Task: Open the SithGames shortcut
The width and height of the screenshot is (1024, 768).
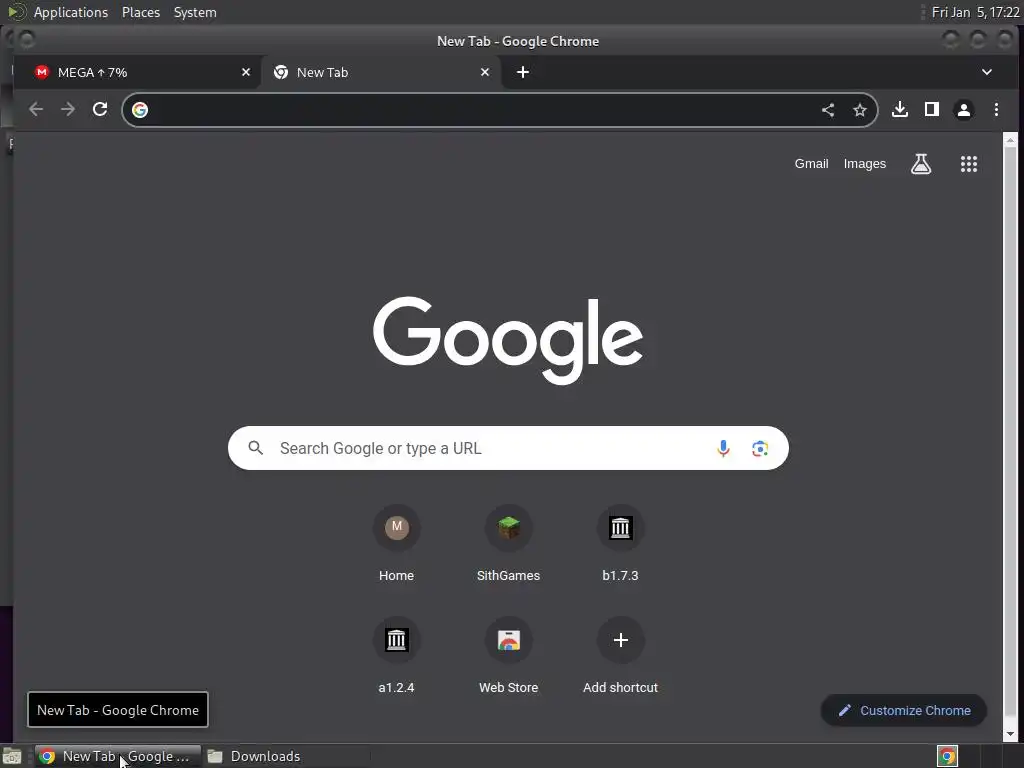Action: point(509,544)
